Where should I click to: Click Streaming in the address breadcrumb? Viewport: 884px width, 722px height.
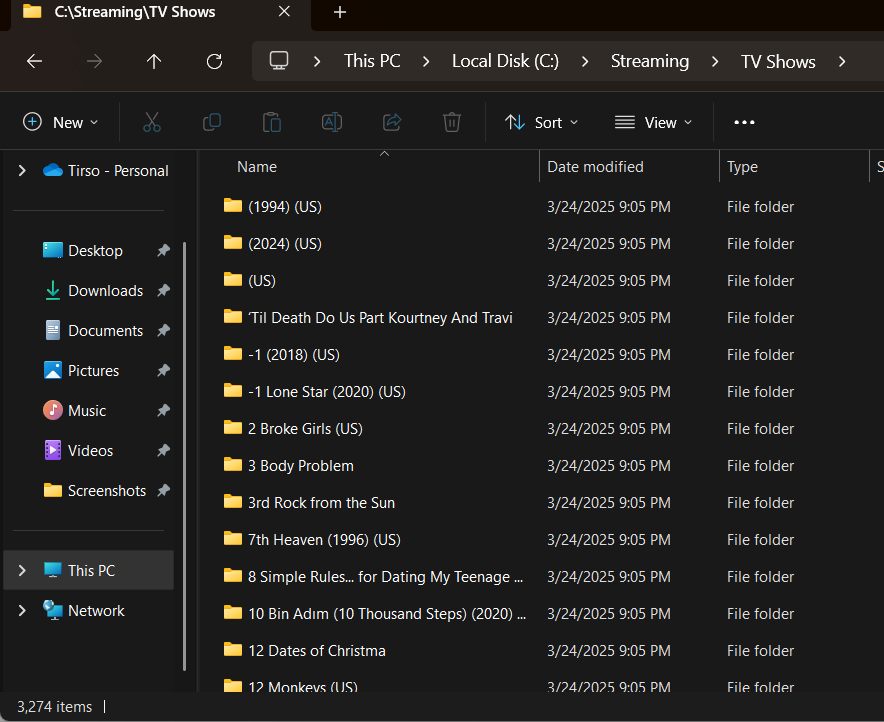pyautogui.click(x=649, y=61)
